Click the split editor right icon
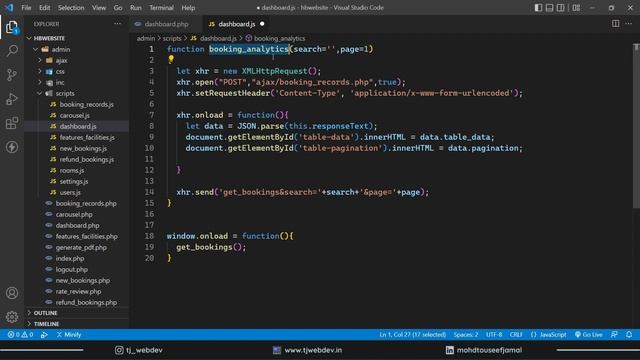Viewport: 640px width, 360px height. click(615, 24)
